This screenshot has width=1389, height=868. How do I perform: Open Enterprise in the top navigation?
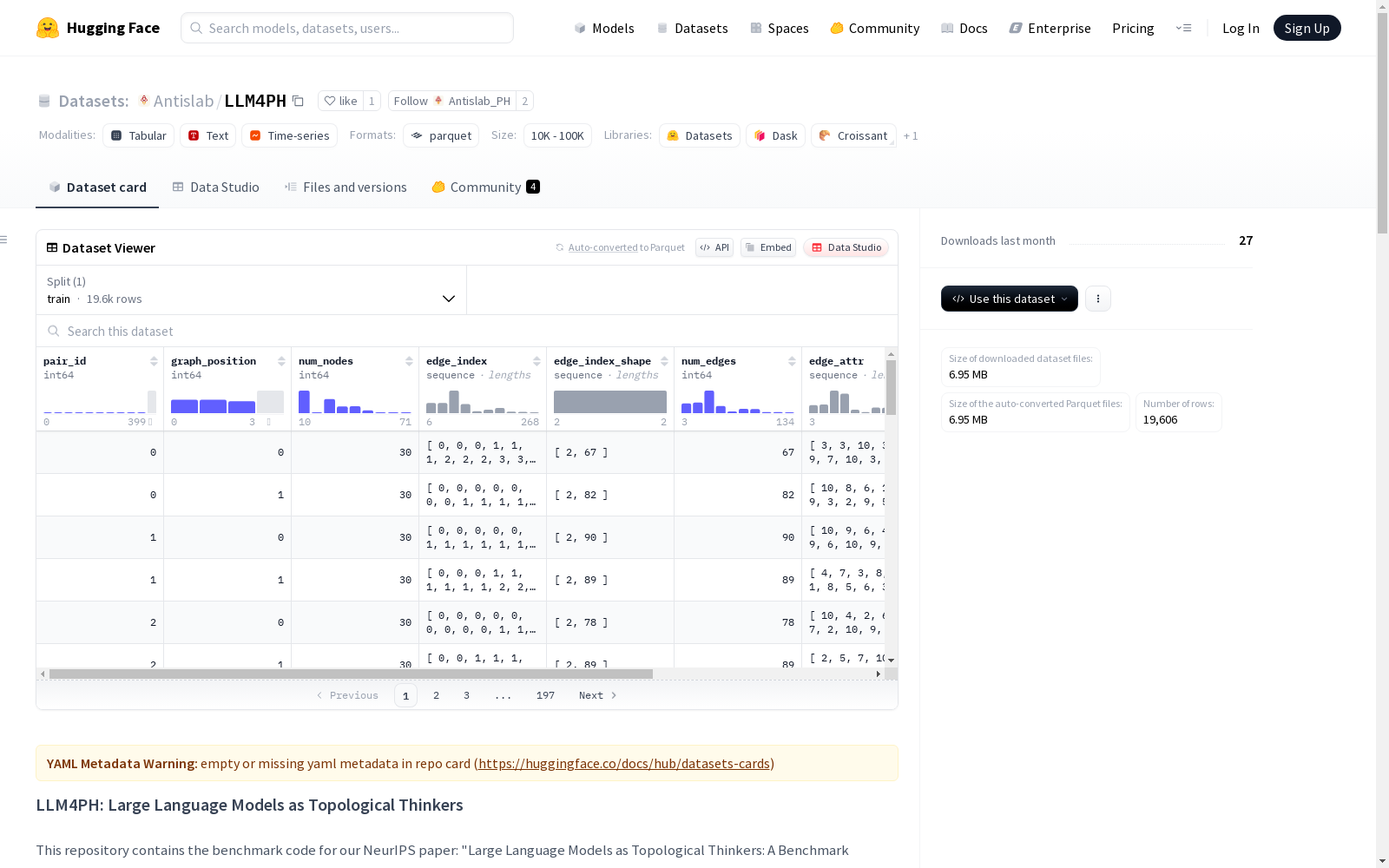click(1050, 28)
